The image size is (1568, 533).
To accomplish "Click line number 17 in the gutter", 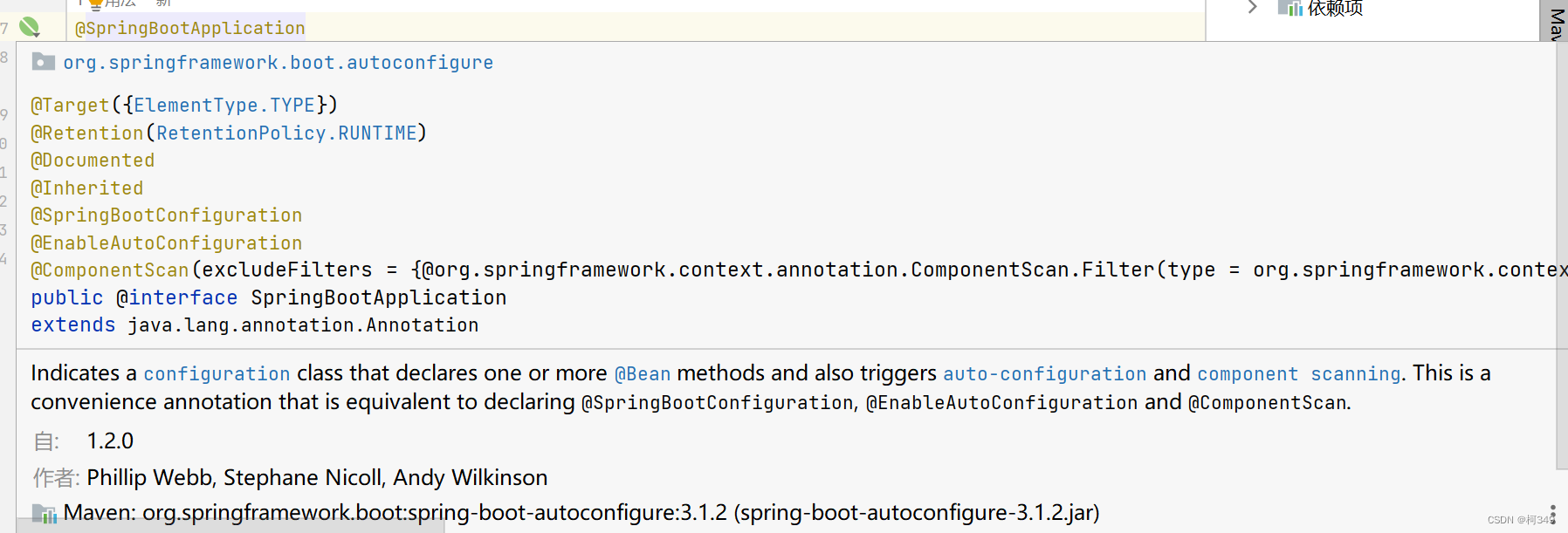I will [6, 27].
